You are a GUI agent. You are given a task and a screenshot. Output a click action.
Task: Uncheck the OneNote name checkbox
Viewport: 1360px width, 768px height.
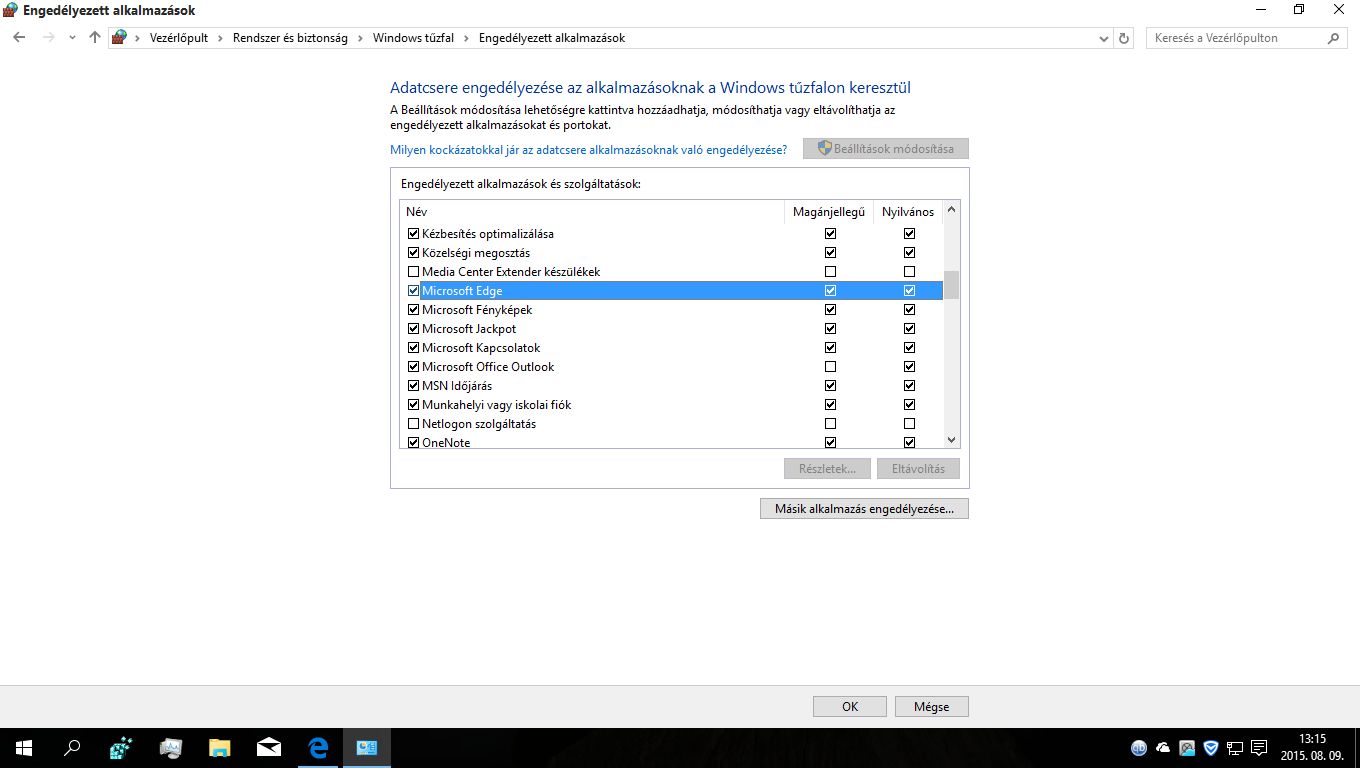414,443
